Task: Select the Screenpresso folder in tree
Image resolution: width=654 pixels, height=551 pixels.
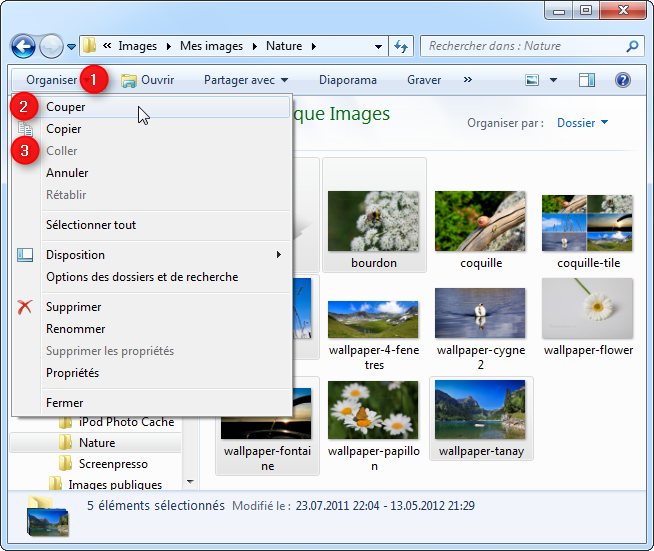Action: [x=112, y=464]
